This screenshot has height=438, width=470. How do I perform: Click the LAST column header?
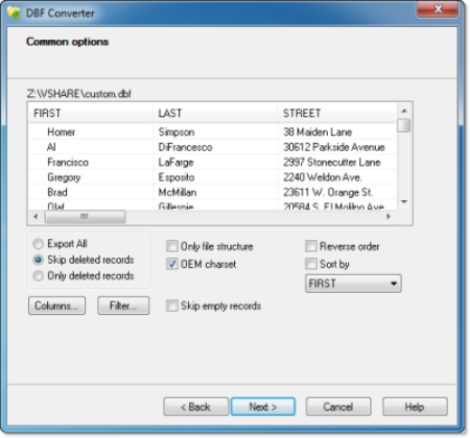click(215, 113)
